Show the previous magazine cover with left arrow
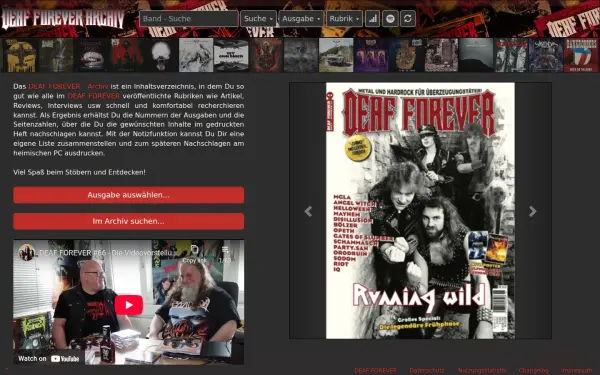Image resolution: width=600 pixels, height=375 pixels. 308,211
